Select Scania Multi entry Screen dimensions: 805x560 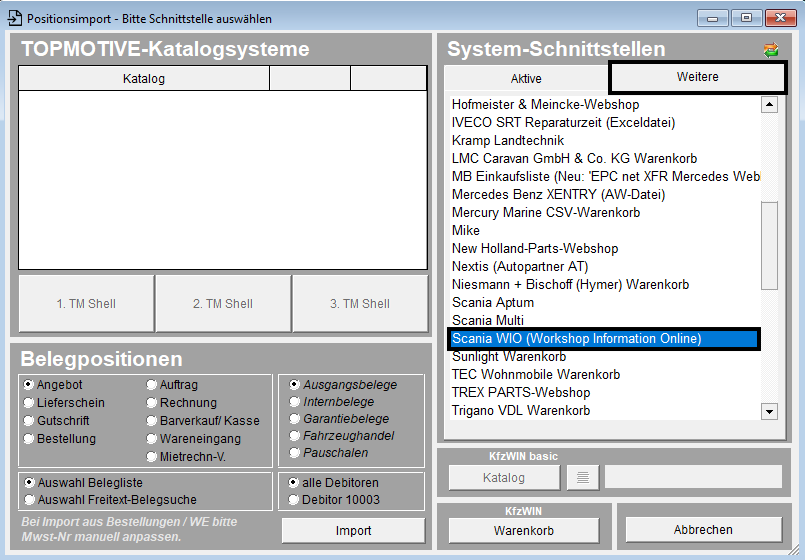(605, 320)
